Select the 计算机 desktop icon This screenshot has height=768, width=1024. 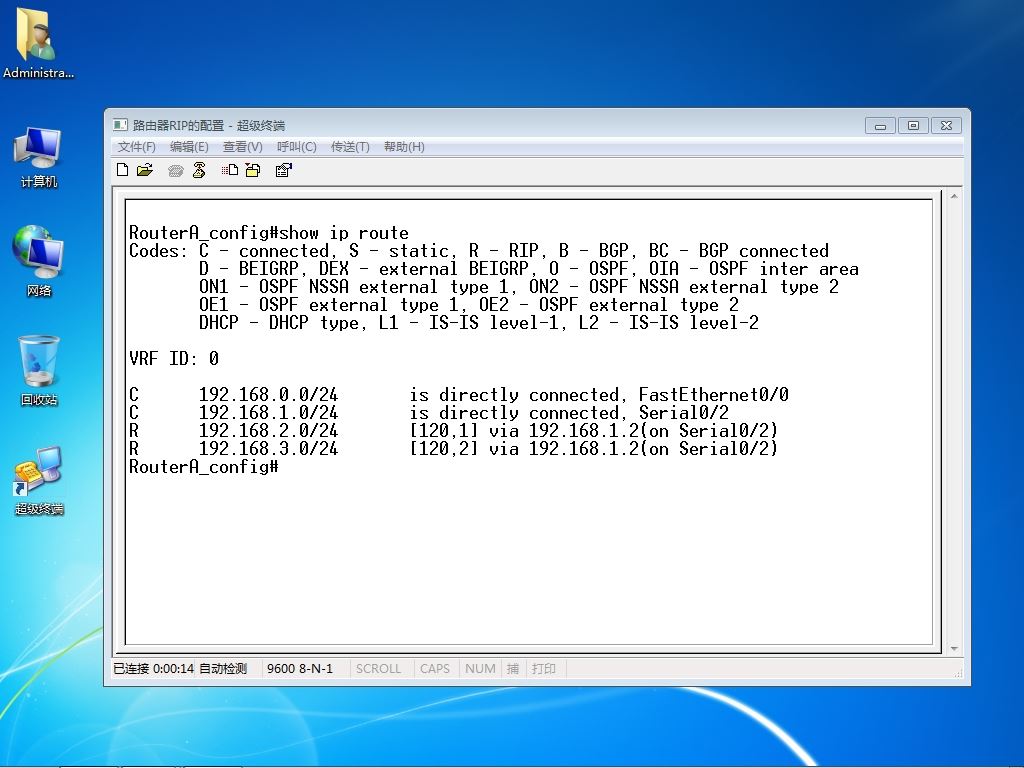[39, 157]
